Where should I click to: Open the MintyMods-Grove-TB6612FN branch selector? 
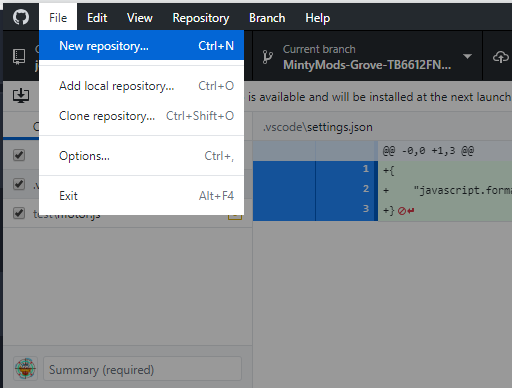367,57
